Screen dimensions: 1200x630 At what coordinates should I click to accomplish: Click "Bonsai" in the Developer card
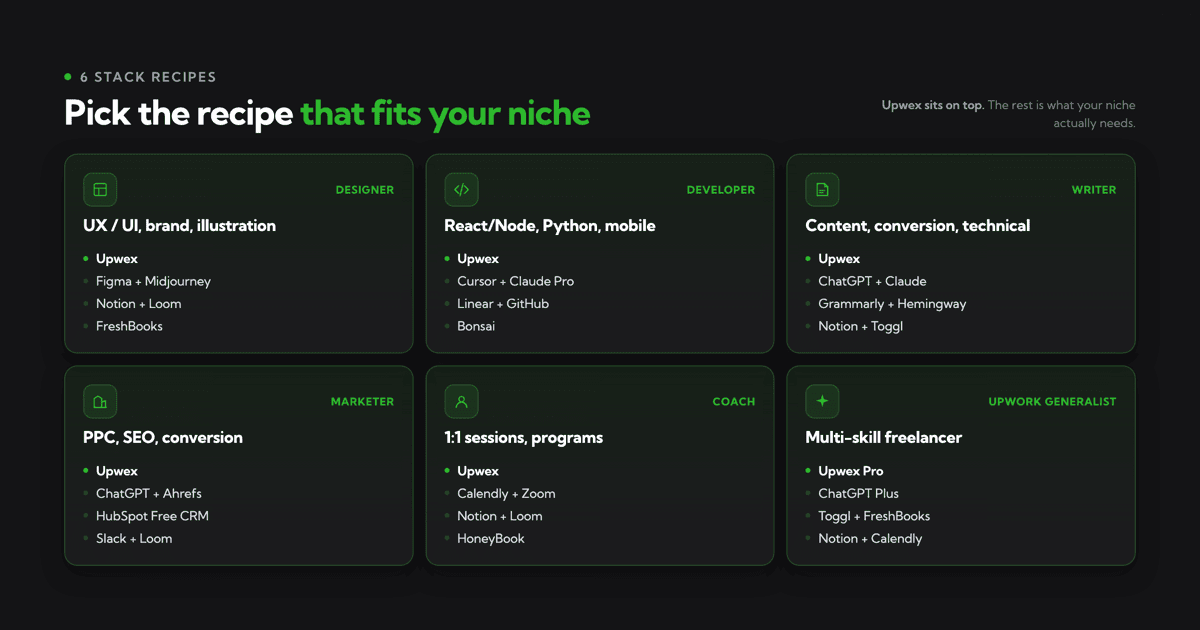pos(476,326)
